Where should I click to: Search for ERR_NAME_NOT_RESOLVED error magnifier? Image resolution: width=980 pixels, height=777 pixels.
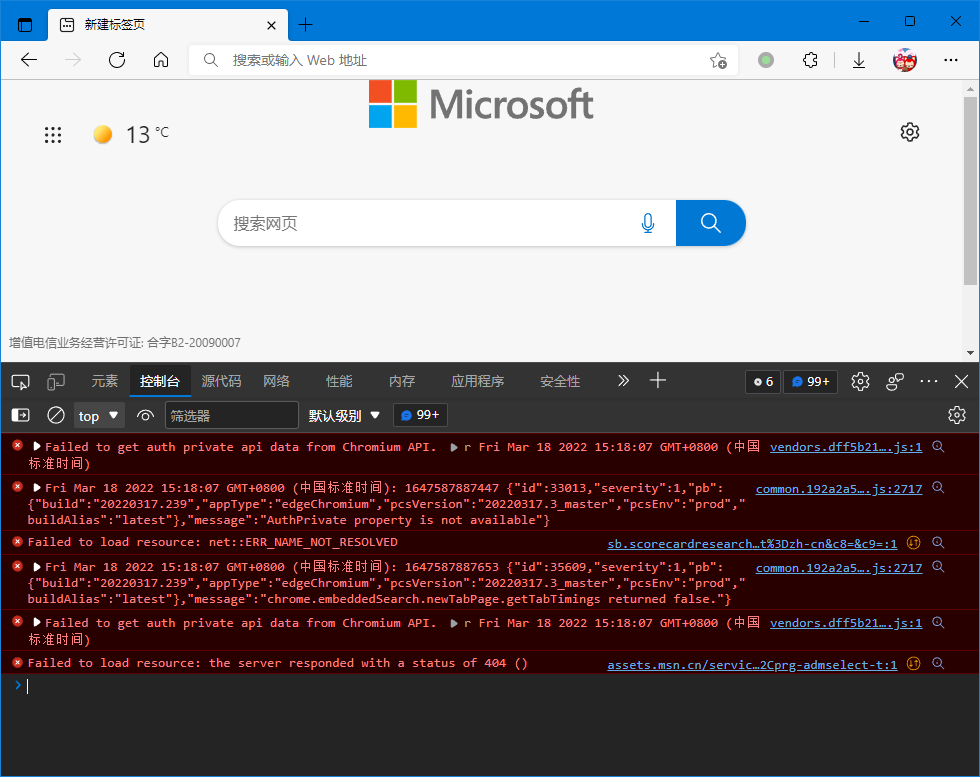(x=938, y=543)
